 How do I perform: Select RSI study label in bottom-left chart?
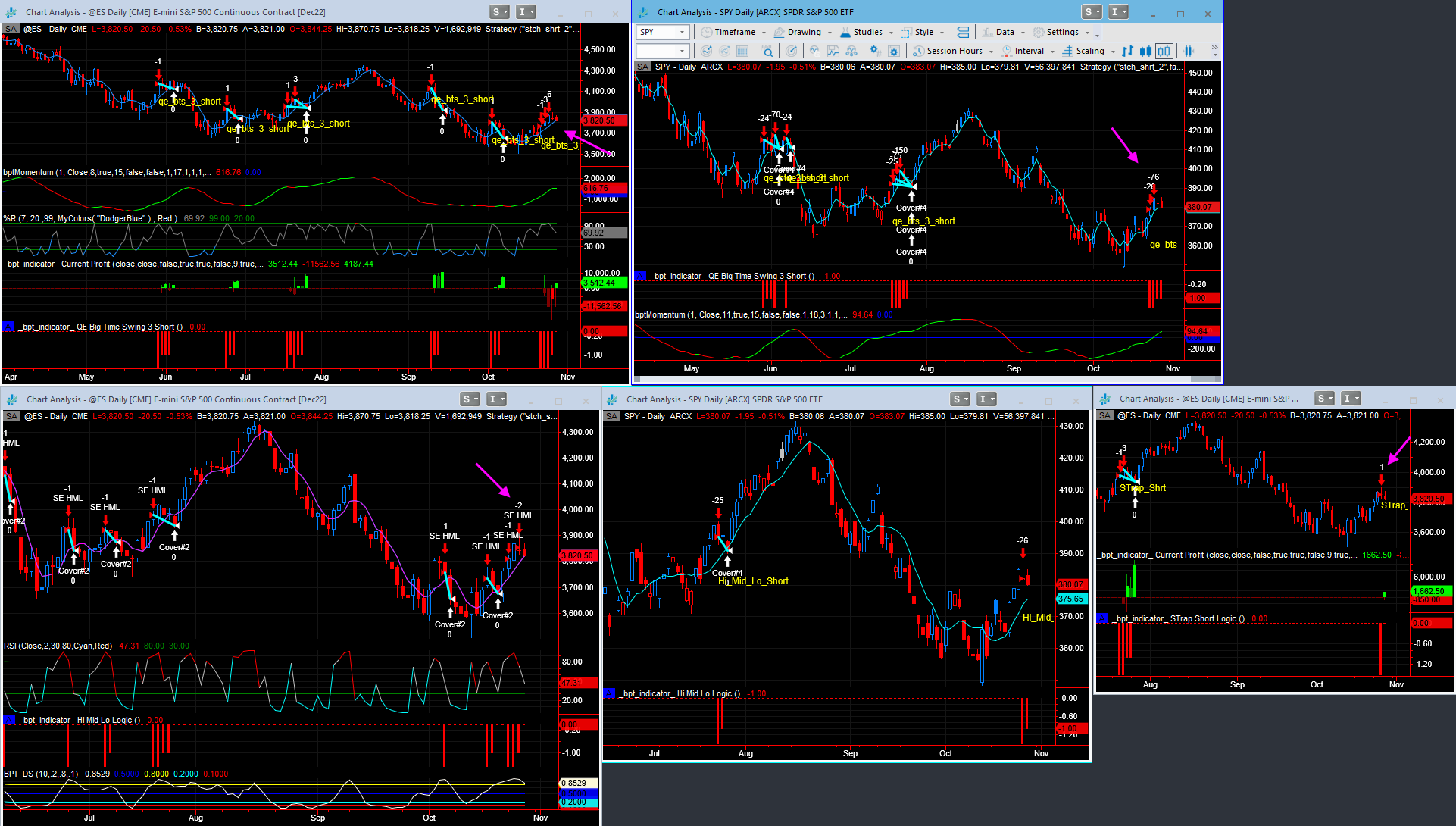click(58, 646)
